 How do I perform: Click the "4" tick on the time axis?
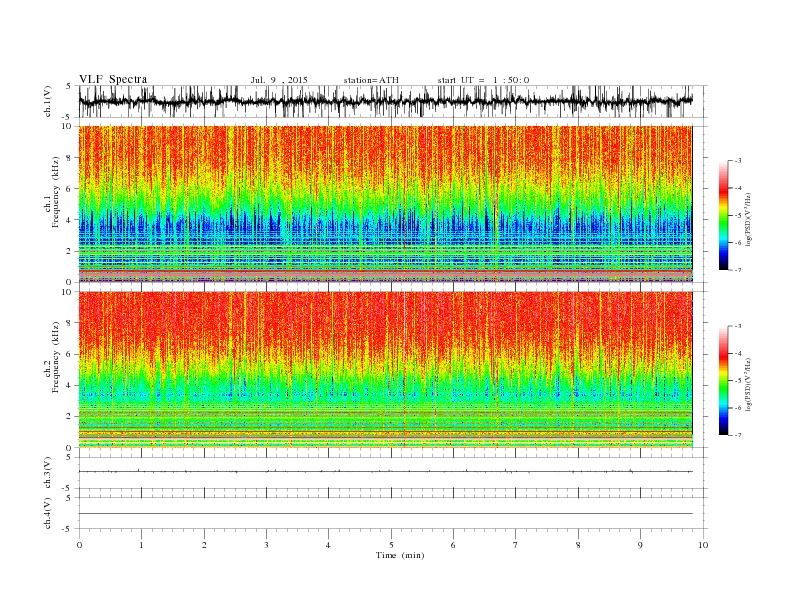328,545
